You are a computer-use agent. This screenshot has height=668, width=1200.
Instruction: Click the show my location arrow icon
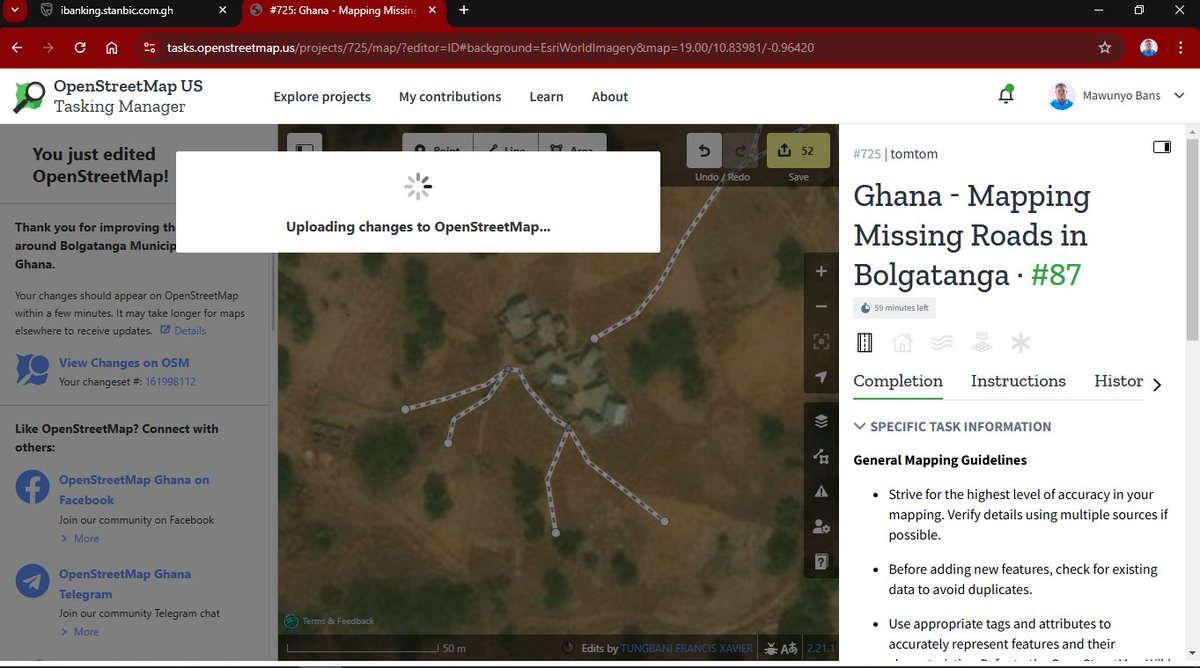(821, 377)
